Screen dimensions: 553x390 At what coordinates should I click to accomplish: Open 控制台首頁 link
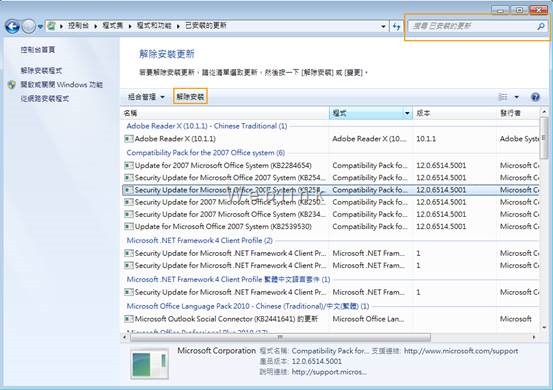point(38,50)
